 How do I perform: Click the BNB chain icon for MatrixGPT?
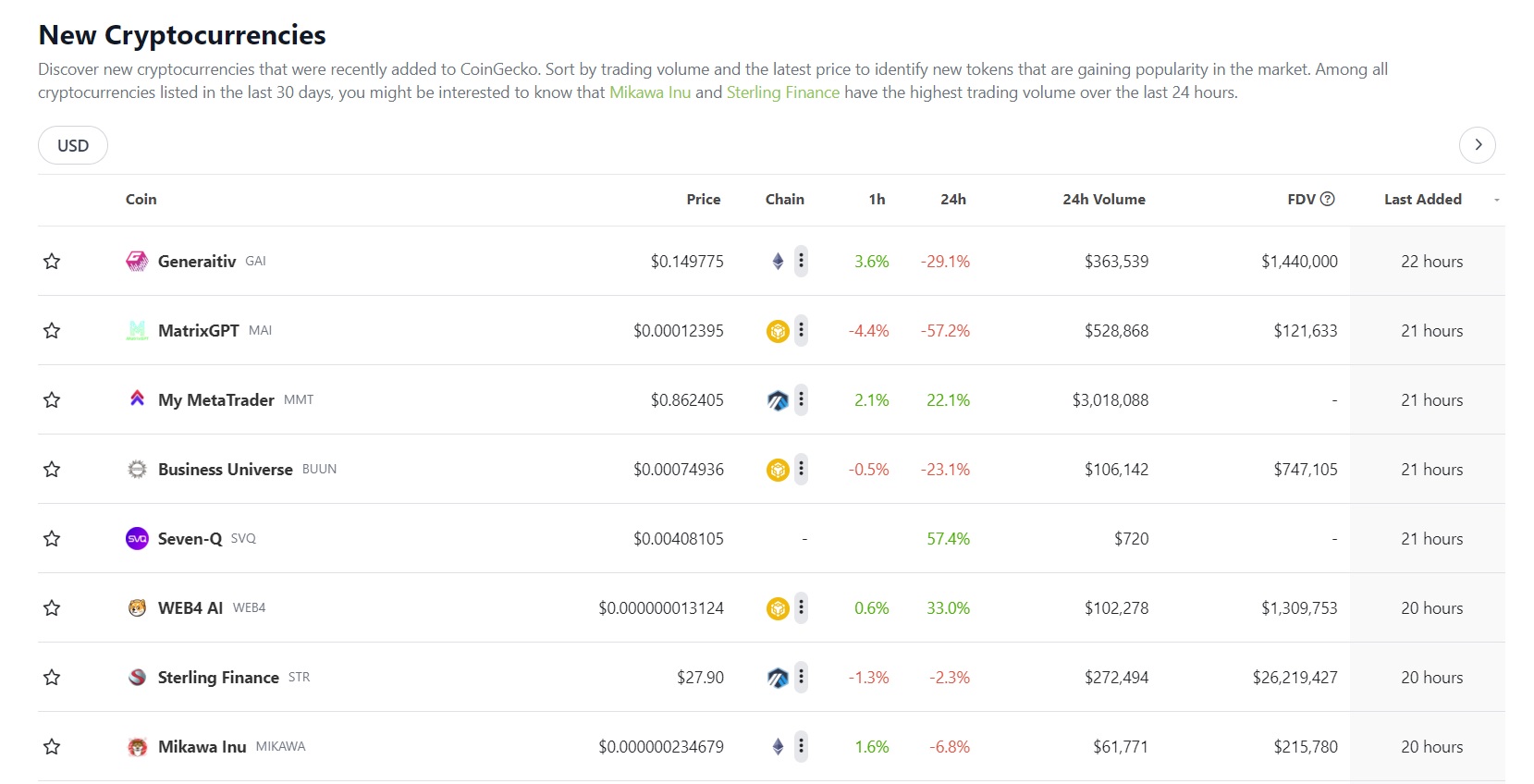coord(778,331)
